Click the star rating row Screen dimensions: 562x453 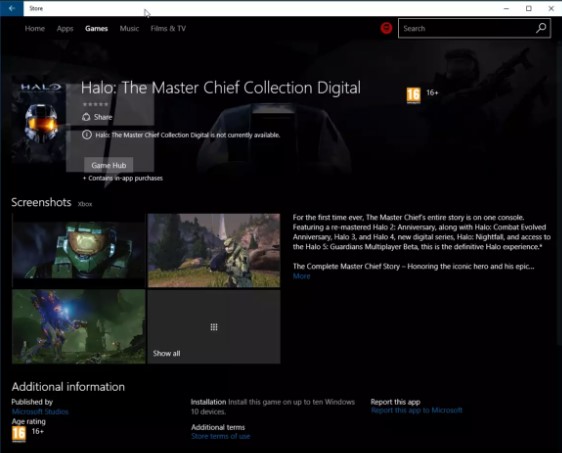tap(95, 104)
